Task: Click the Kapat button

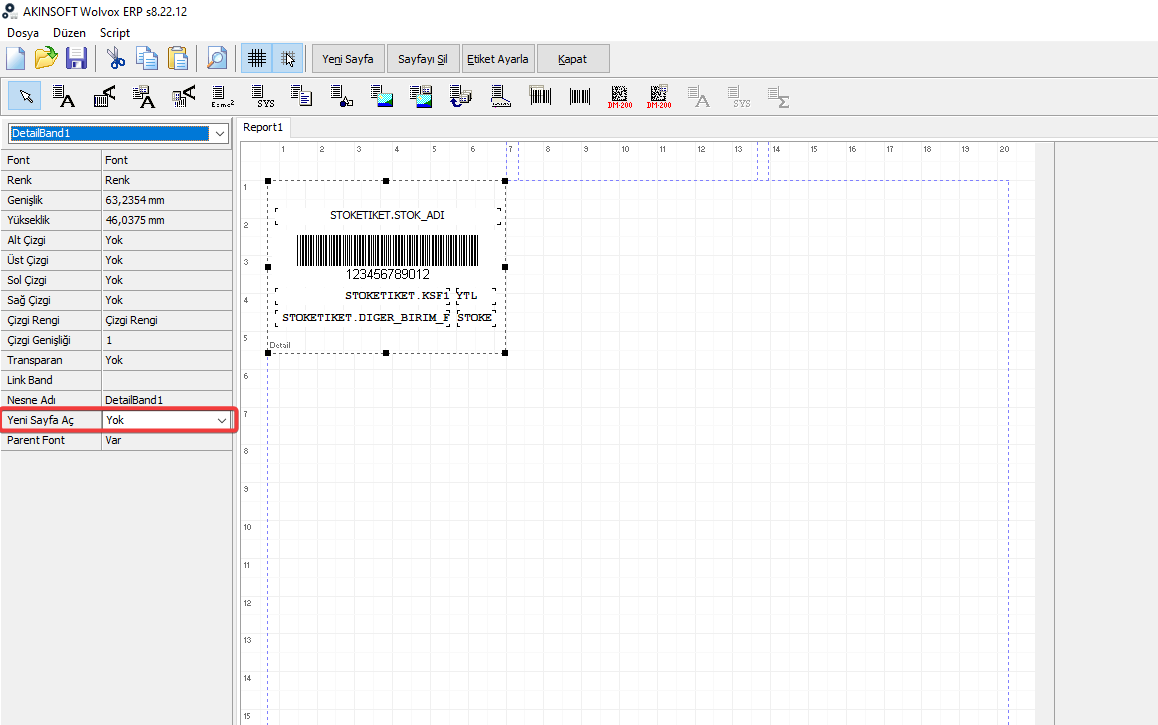Action: [572, 59]
